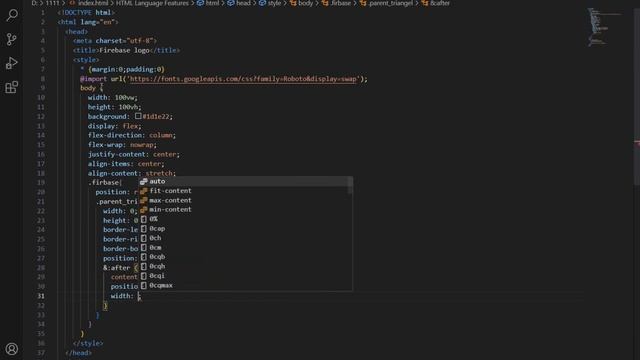Click the '</head>' closing tag
Image resolution: width=640 pixels, height=360 pixels.
coord(78,353)
